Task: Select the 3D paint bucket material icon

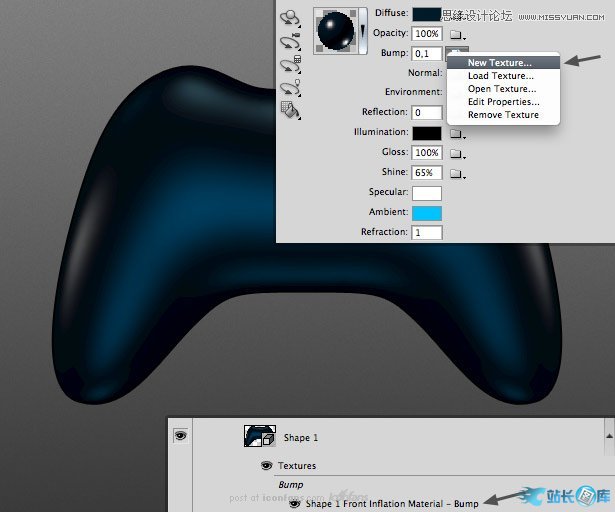Action: (290, 109)
